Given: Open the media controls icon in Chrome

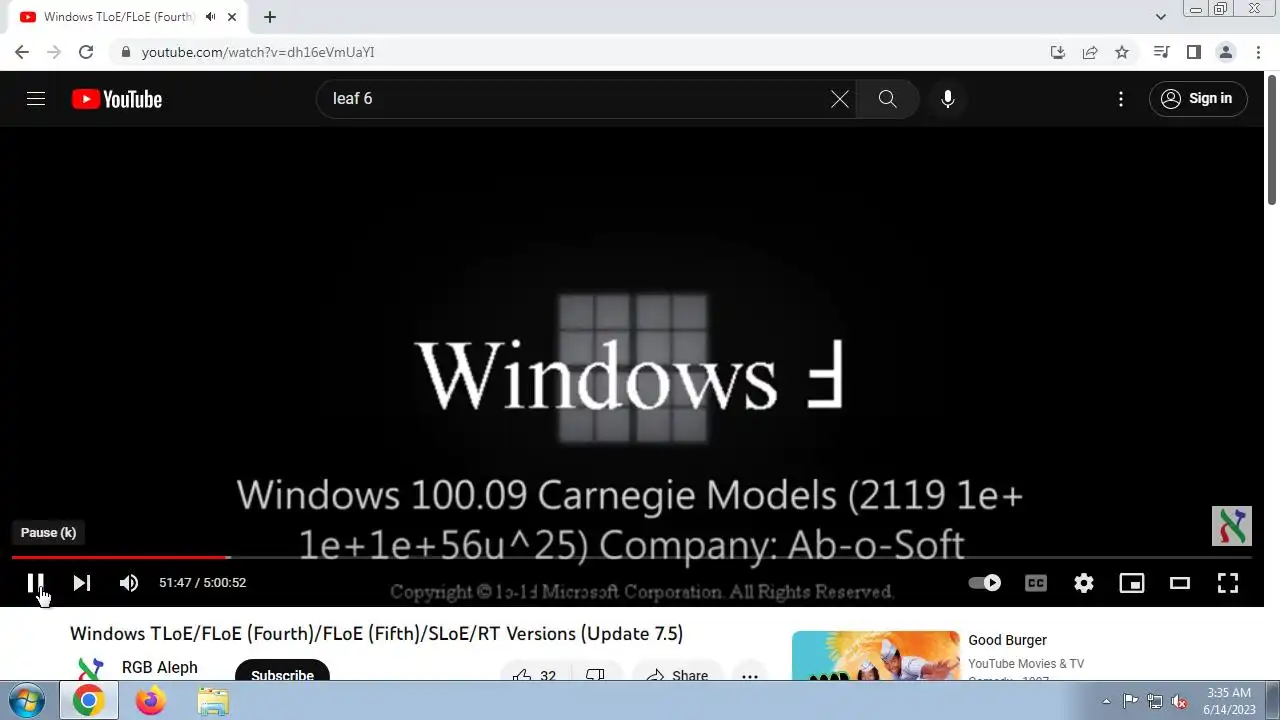Looking at the screenshot, I should [x=1161, y=52].
